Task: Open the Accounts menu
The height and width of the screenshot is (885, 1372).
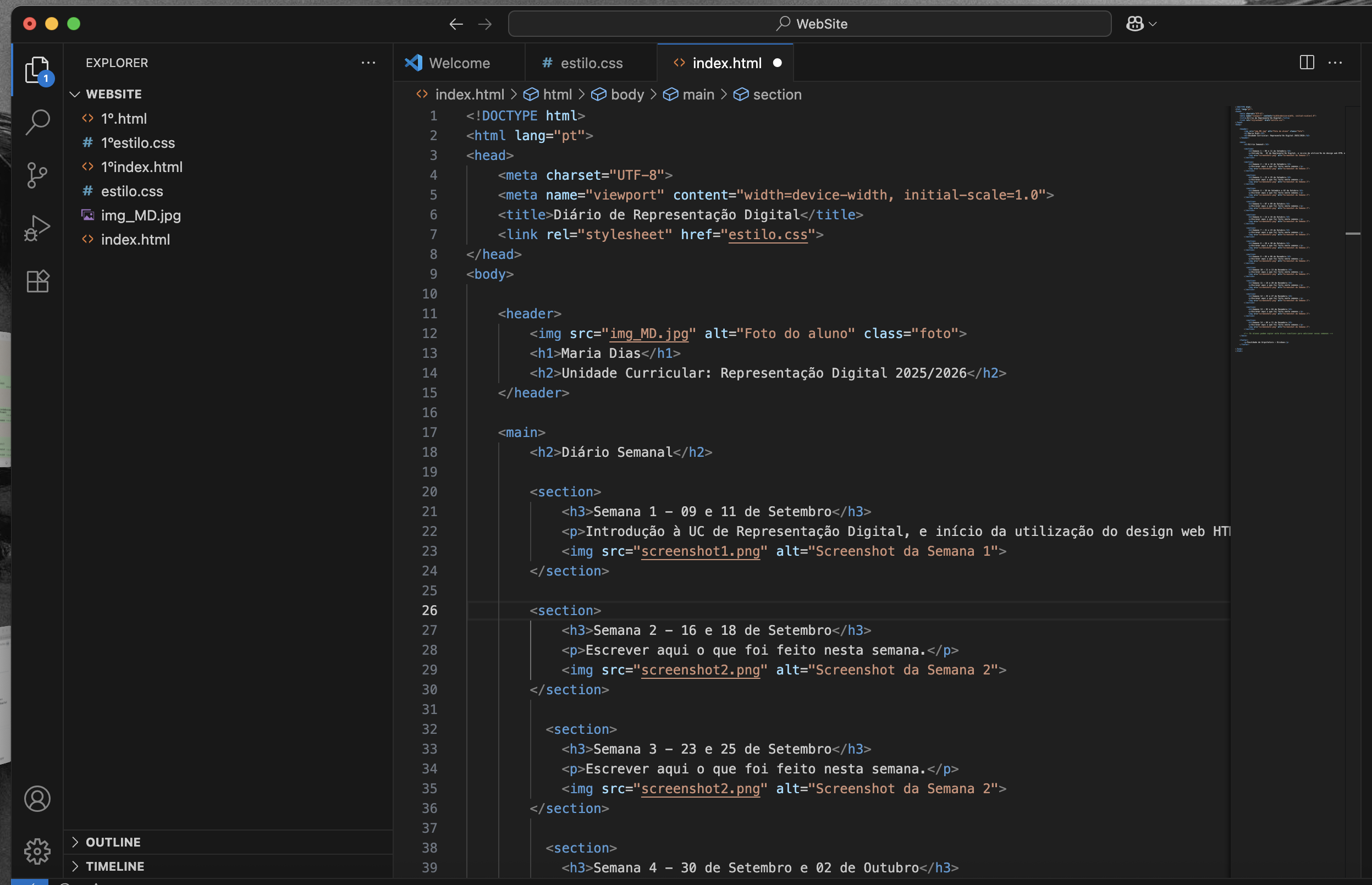Action: (37, 799)
